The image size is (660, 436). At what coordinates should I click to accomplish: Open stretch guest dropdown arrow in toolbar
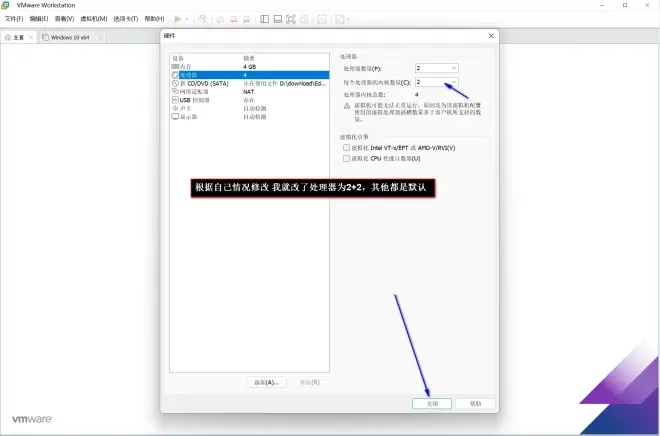[348, 19]
